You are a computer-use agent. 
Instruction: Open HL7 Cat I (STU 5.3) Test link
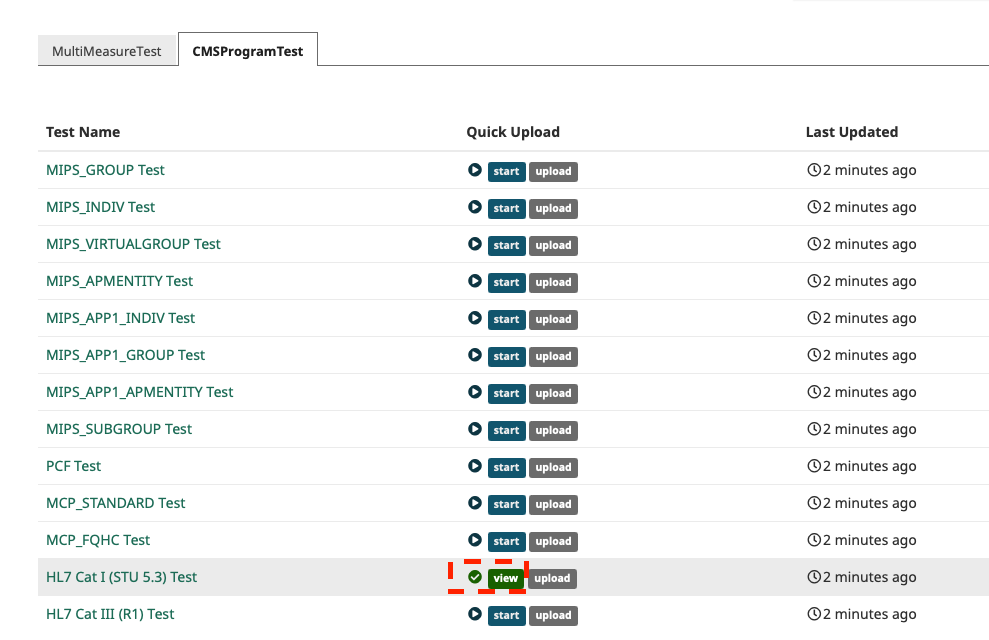[122, 577]
